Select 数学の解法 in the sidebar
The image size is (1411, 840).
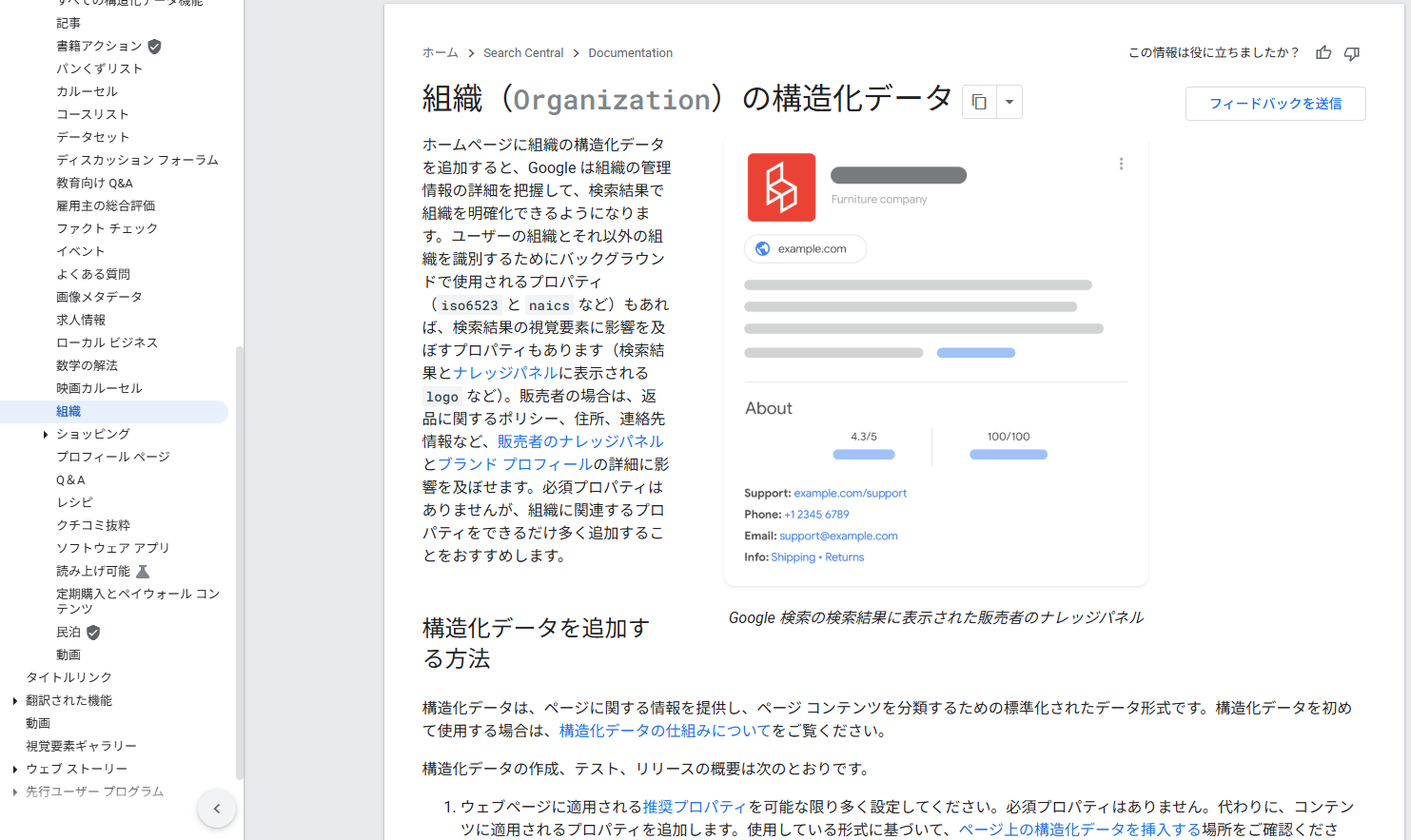pos(87,365)
